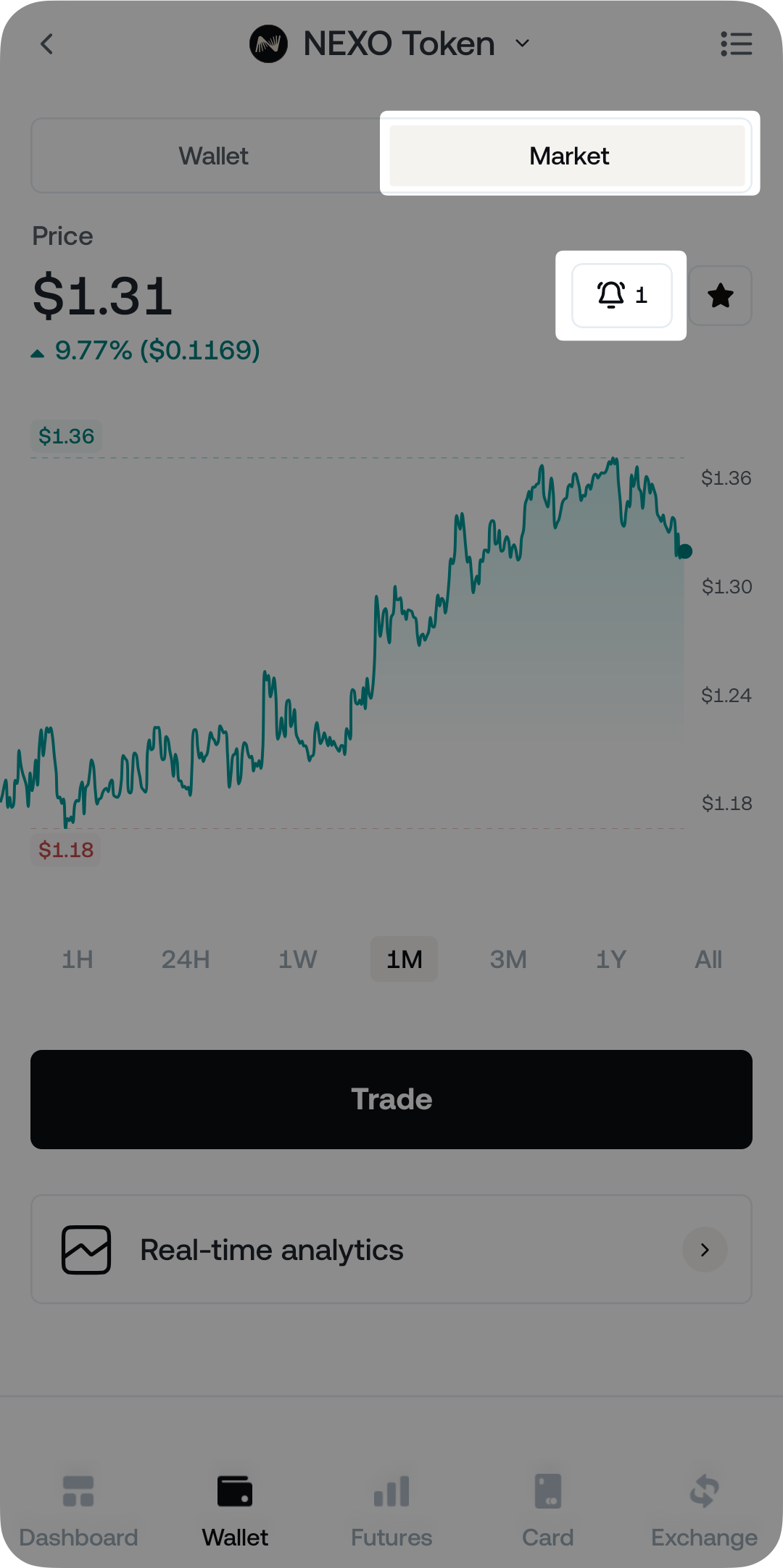The width and height of the screenshot is (783, 1568).
Task: Show the All time chart range
Action: [x=708, y=959]
